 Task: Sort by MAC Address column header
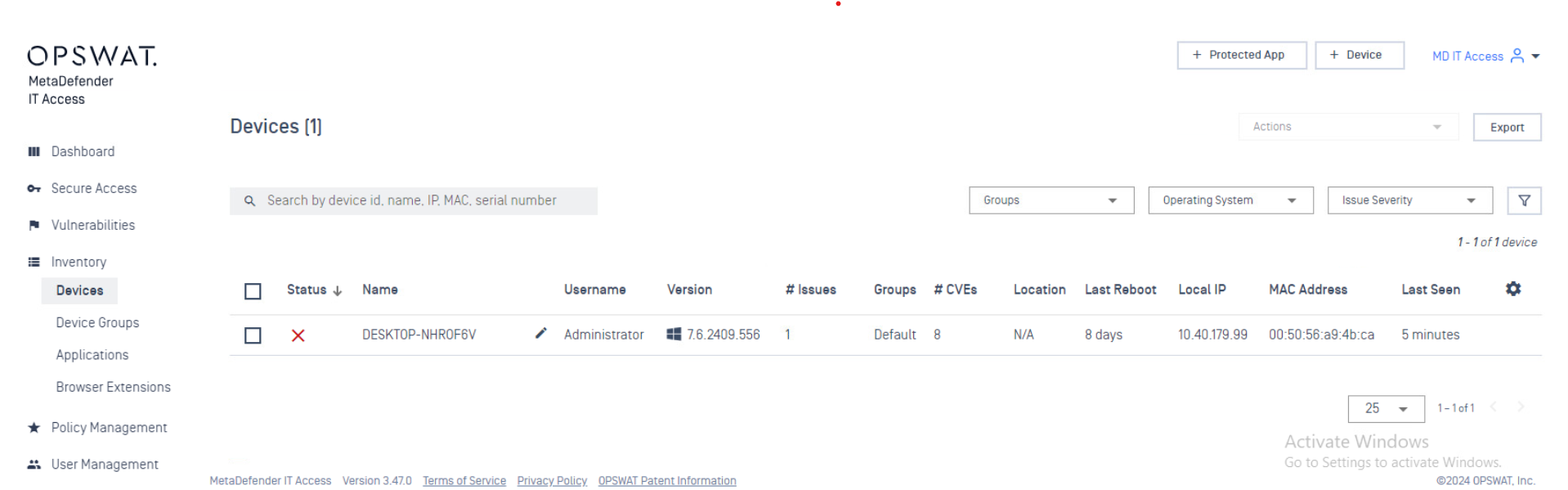coord(1308,290)
